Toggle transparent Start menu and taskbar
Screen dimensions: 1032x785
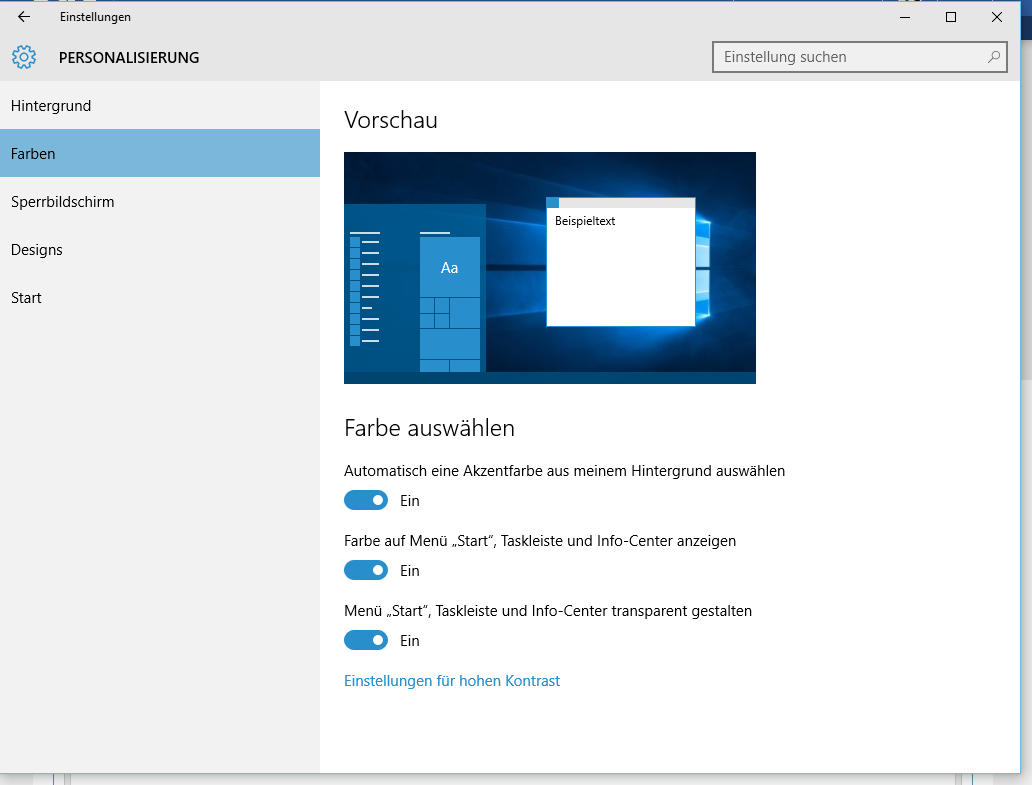click(x=366, y=640)
